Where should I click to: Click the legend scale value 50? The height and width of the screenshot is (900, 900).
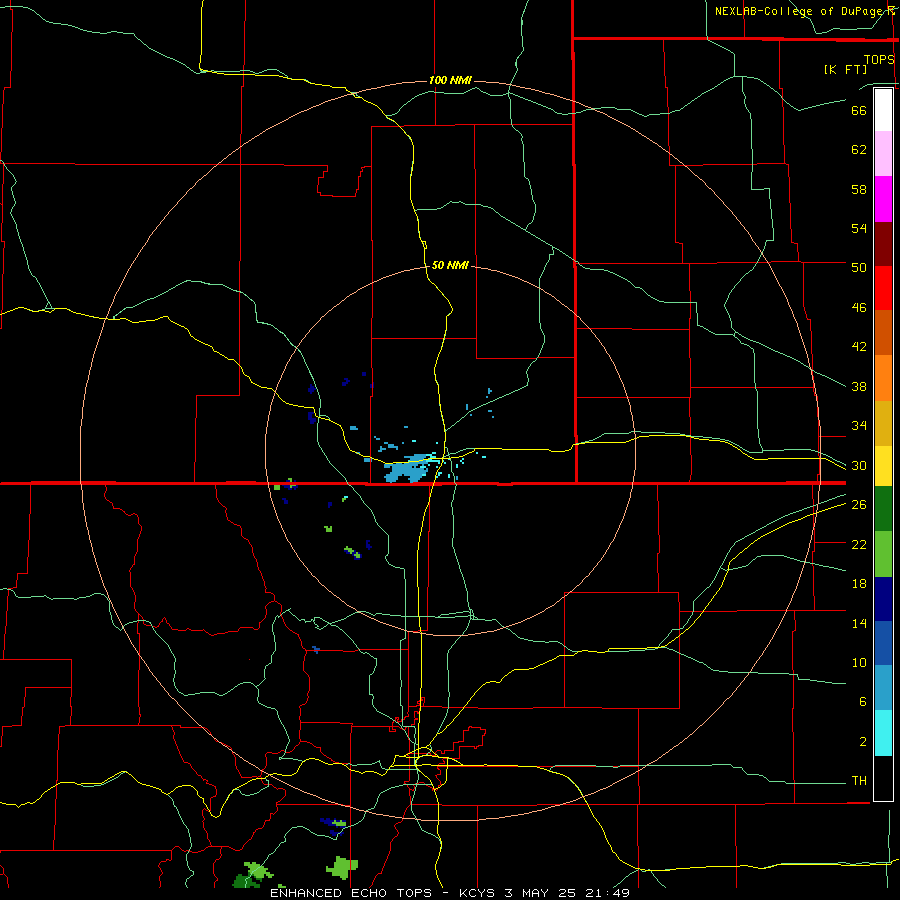[859, 267]
